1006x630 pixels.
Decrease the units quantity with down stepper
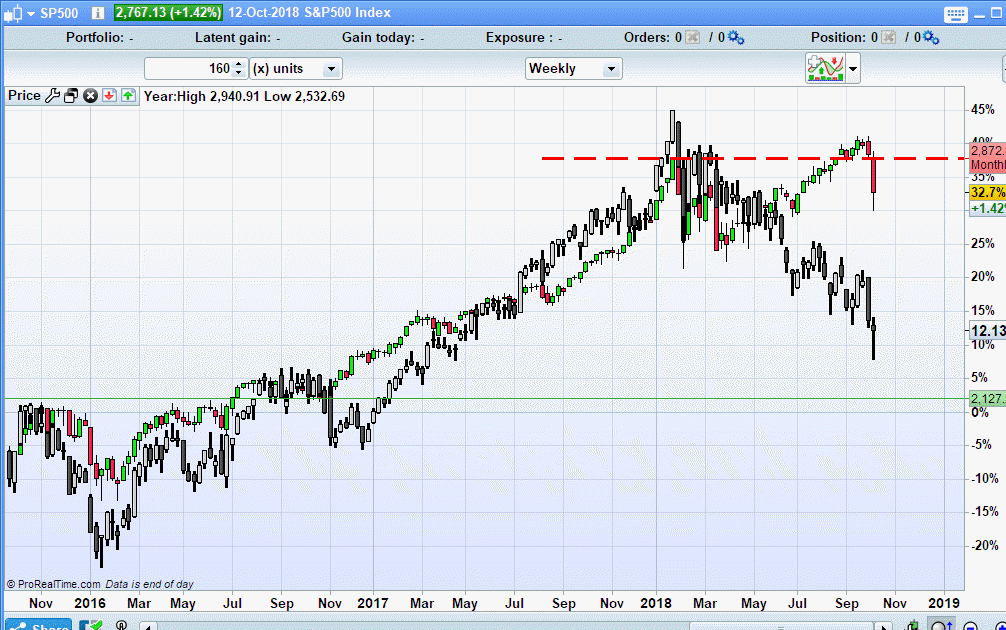pos(239,73)
